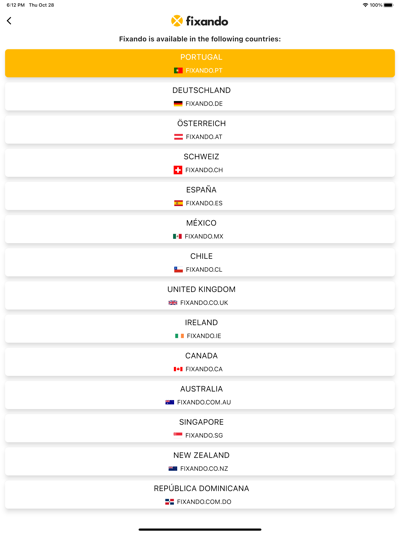Click the Mexican flag icon

point(177,236)
